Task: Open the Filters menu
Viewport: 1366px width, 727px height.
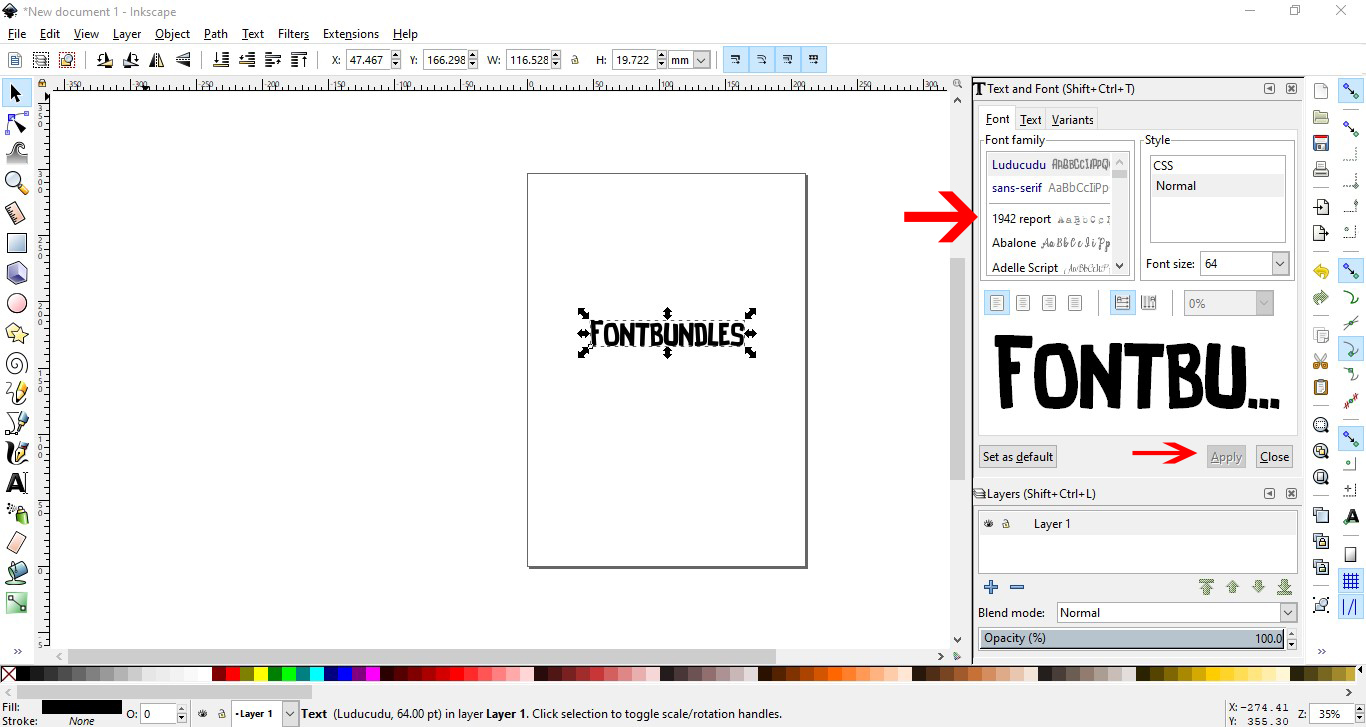Action: pos(293,34)
